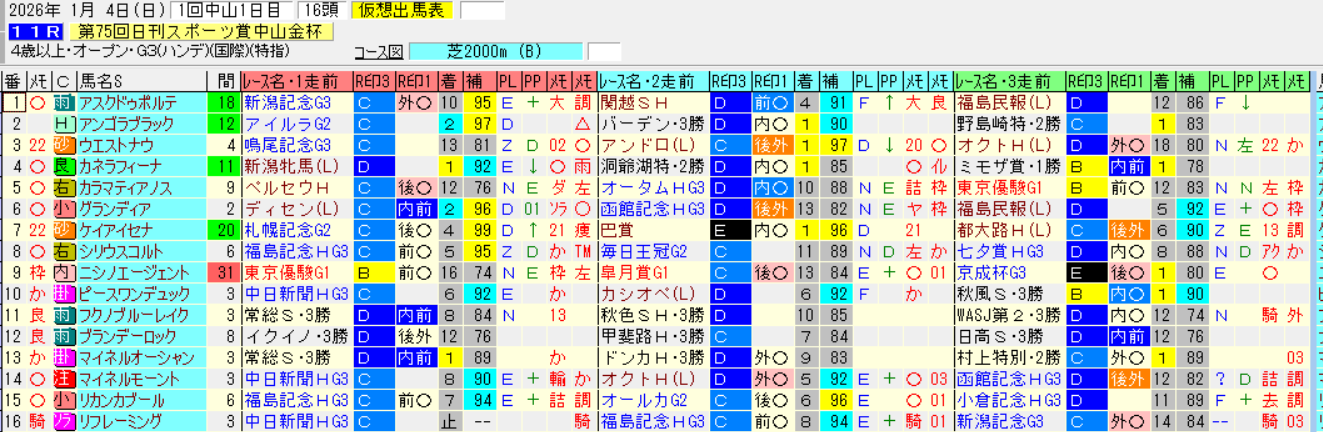
Task: Click the H badge beside アンゴラブラック
Action: click(x=64, y=124)
